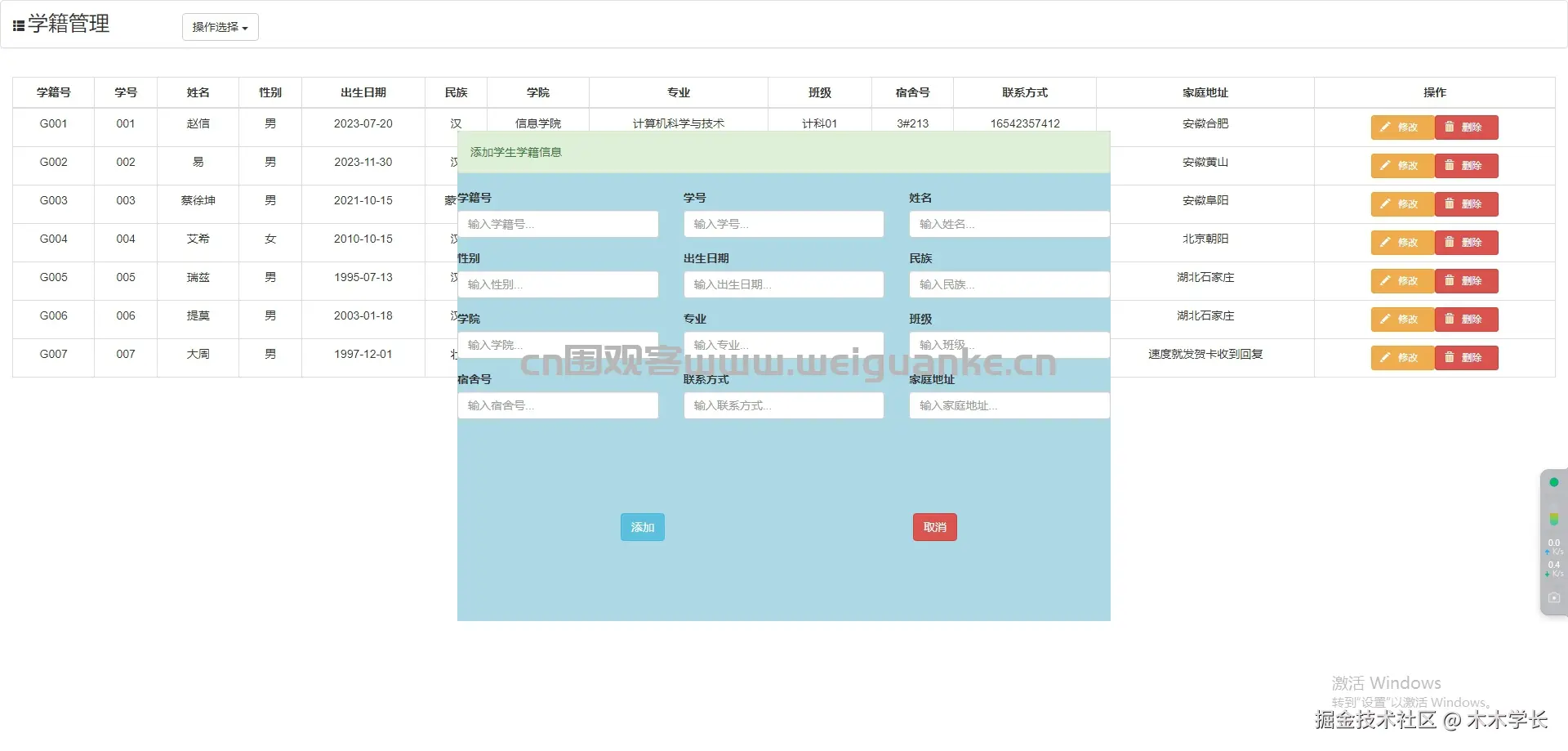Viewport: 1568px width, 751px height.
Task: Click into the 输入学号 text box
Action: [x=784, y=224]
